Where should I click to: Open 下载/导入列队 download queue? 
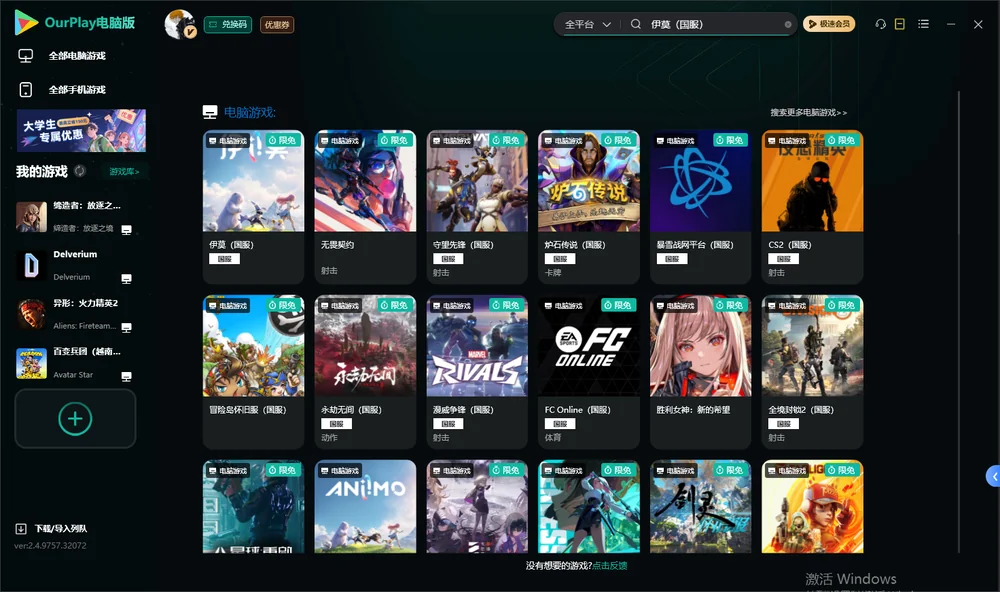pos(52,528)
